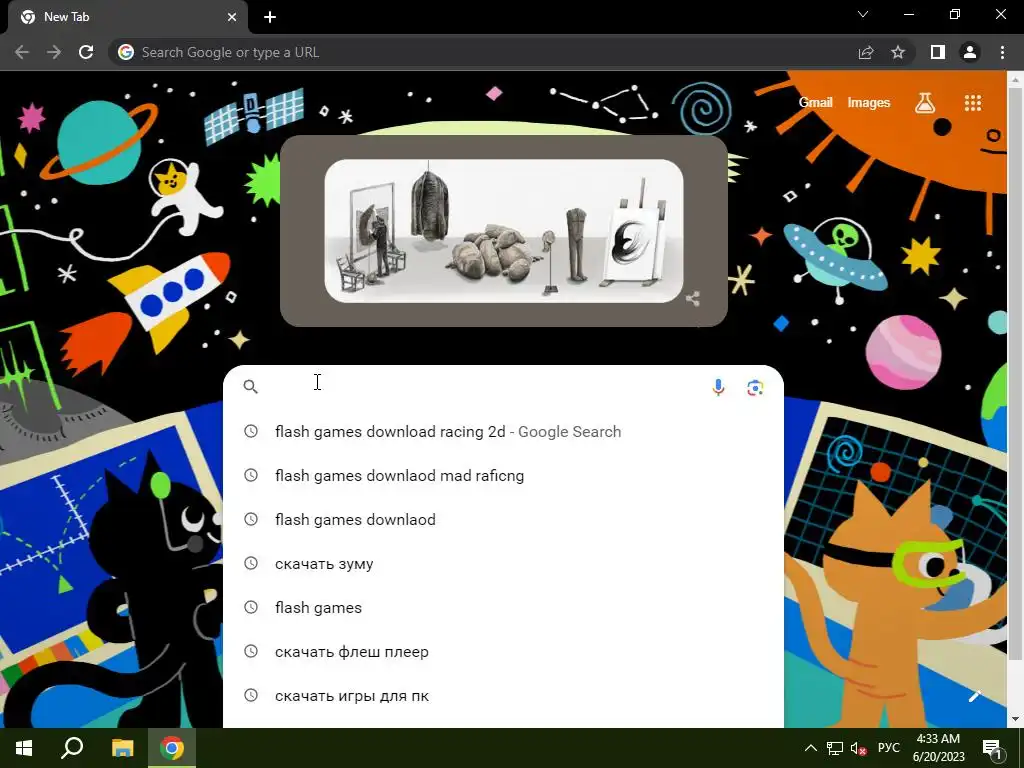Go back using the browser back arrow
The height and width of the screenshot is (768, 1024).
click(22, 52)
